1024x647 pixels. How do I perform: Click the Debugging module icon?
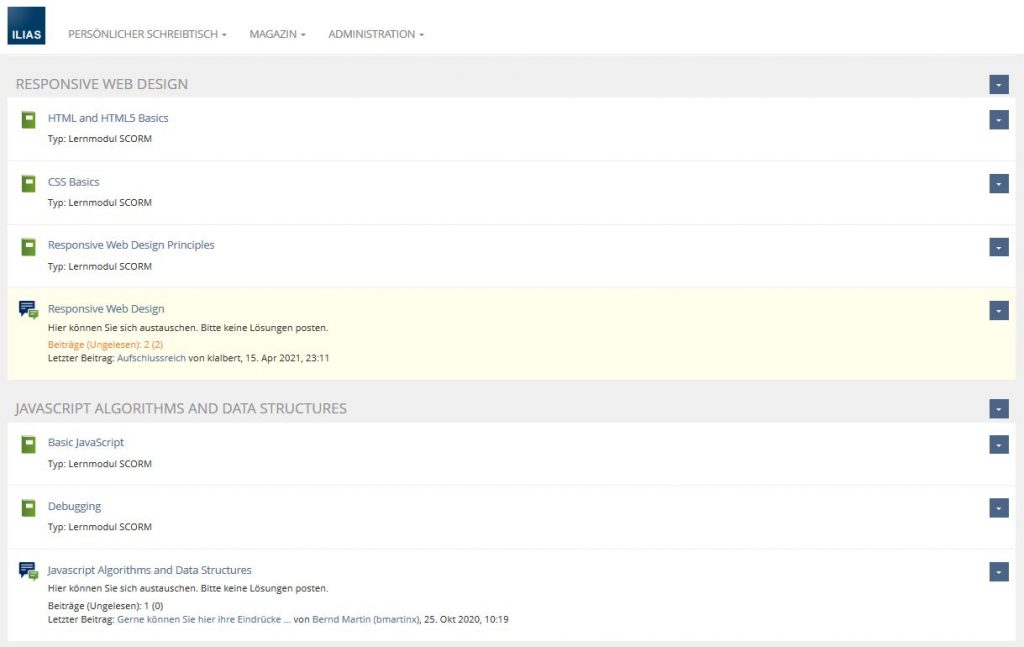click(x=29, y=507)
